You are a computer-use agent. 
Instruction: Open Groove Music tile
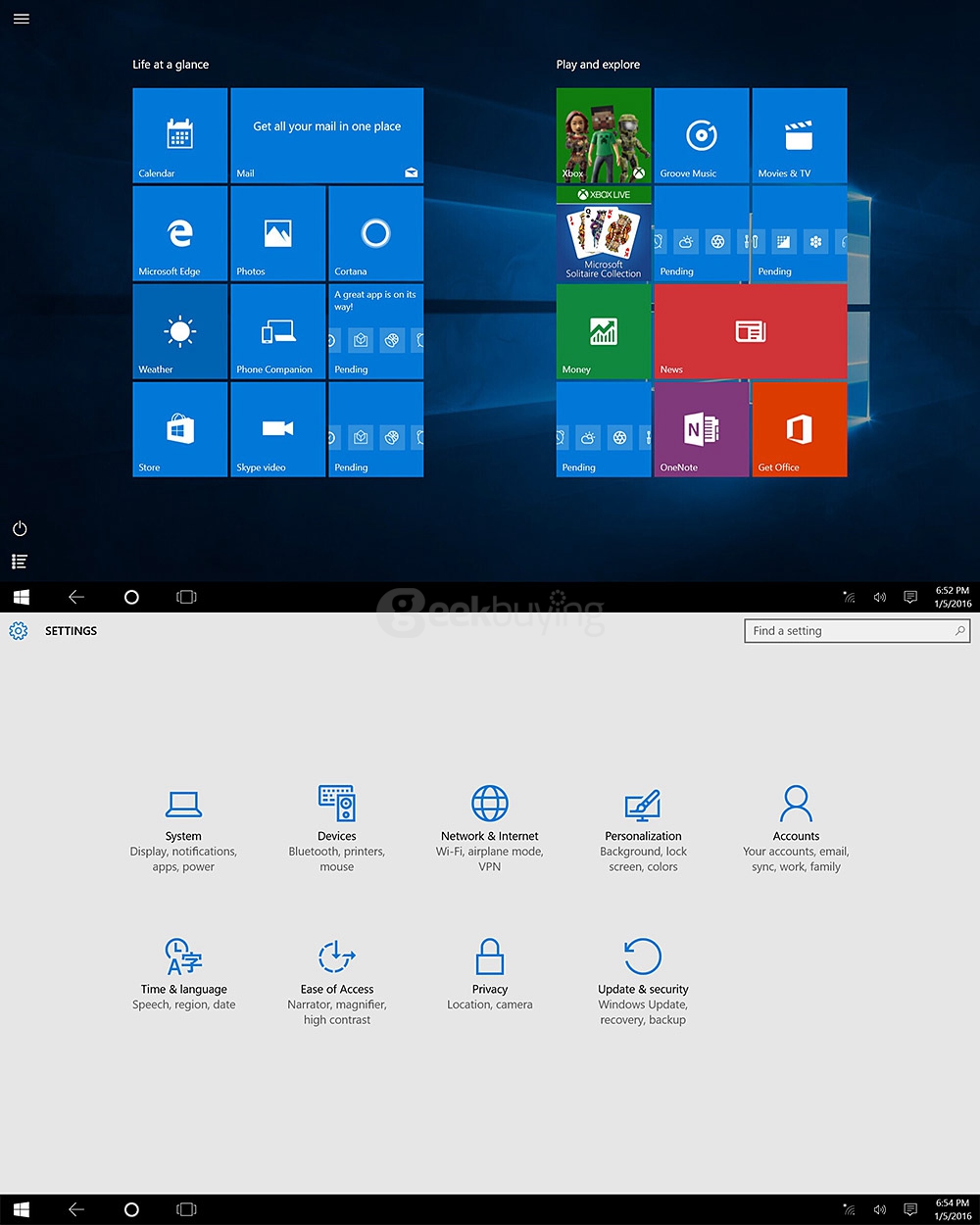click(702, 135)
